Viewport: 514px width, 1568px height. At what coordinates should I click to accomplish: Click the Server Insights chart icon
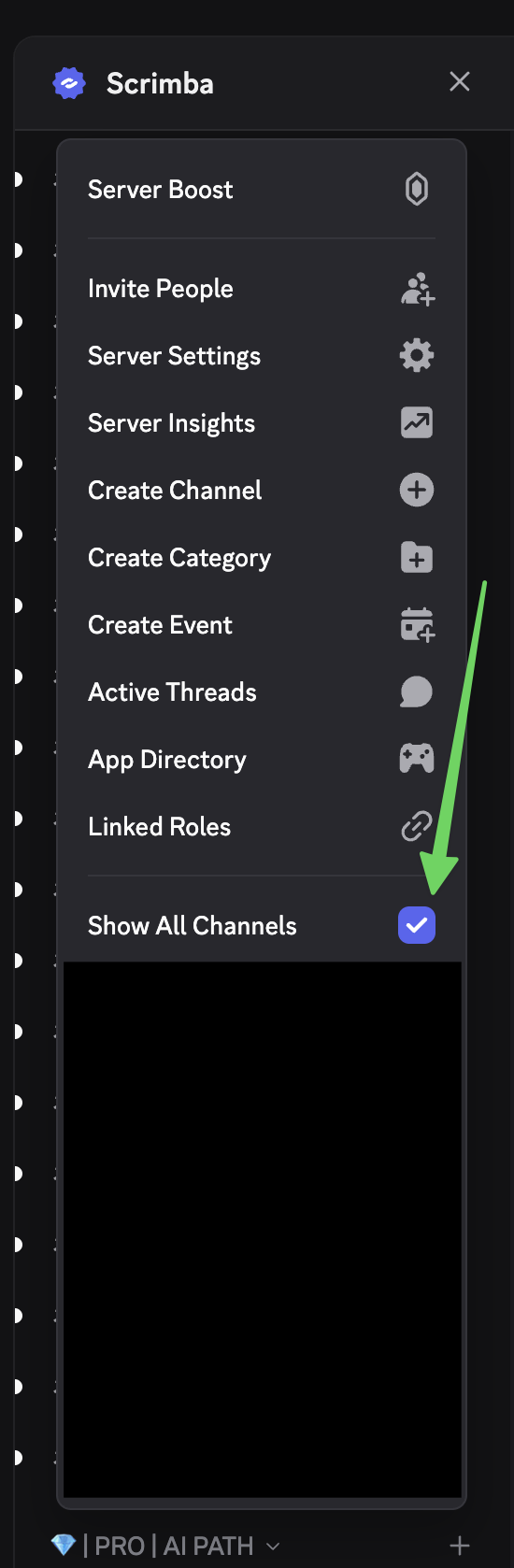point(417,423)
